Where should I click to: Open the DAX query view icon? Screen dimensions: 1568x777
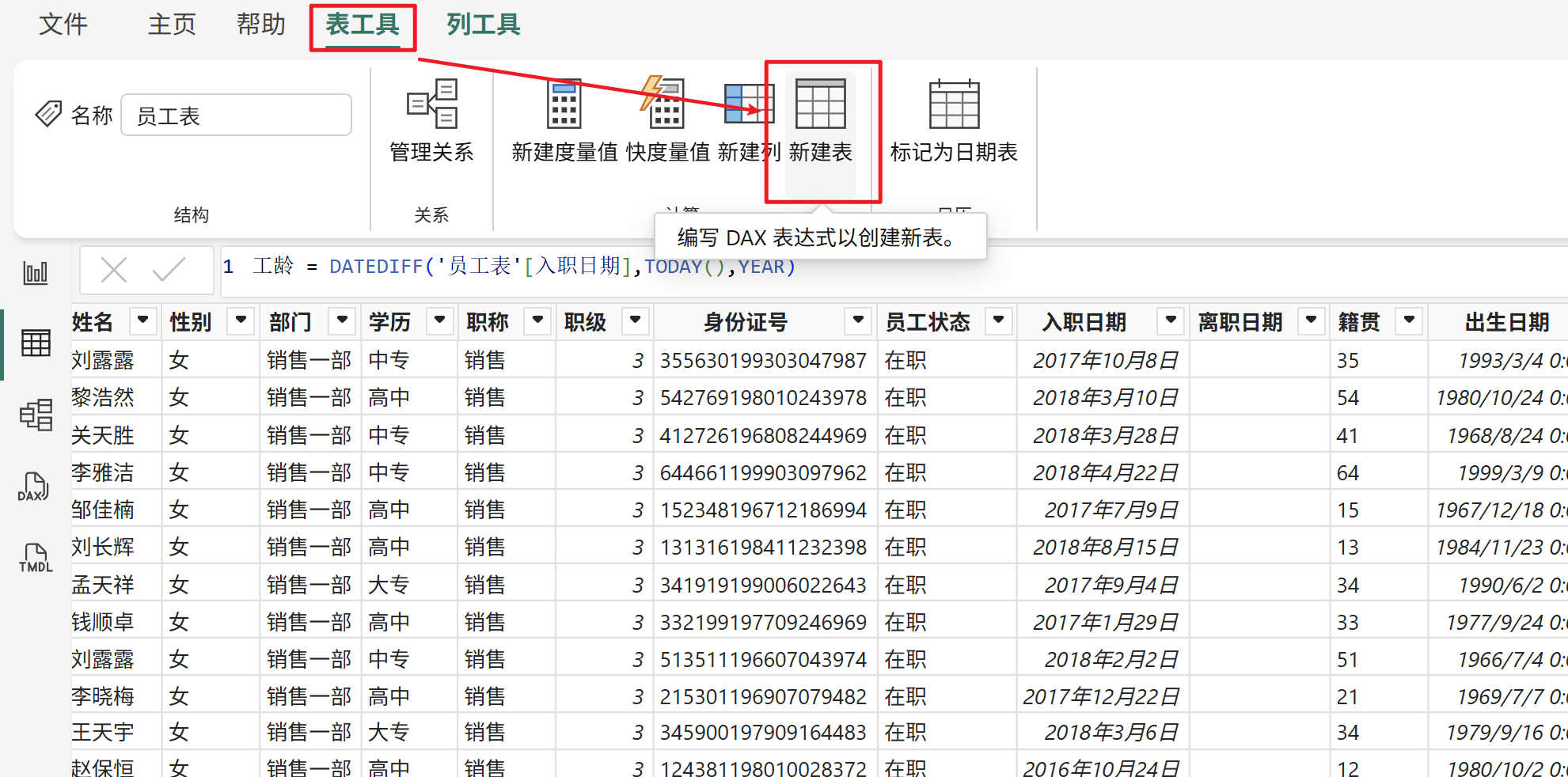click(34, 487)
